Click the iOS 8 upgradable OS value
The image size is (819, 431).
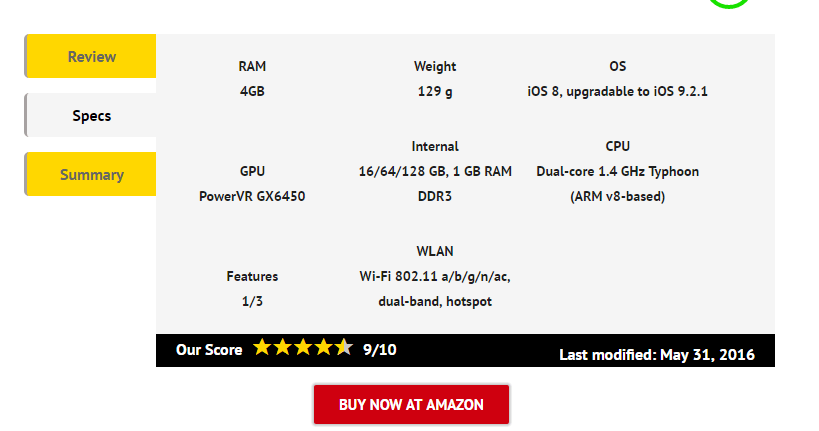click(617, 91)
